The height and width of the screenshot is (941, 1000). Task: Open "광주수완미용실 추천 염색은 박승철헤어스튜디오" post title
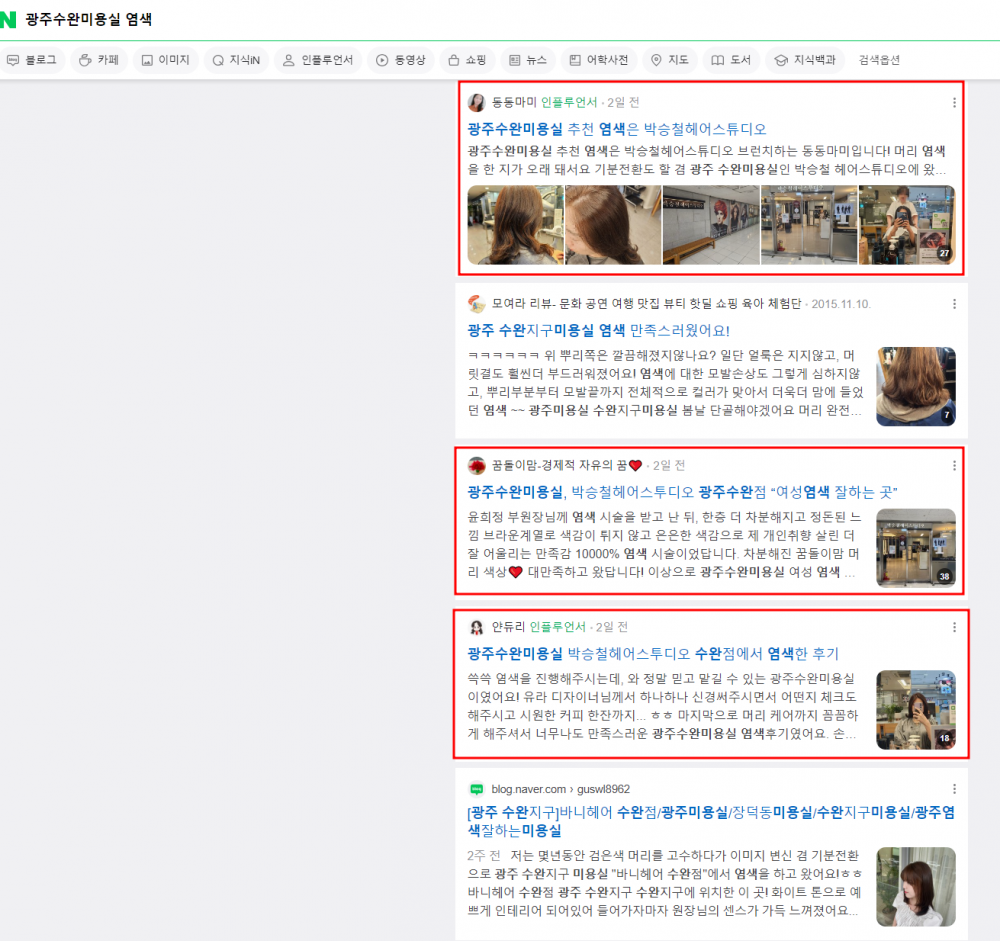(616, 129)
